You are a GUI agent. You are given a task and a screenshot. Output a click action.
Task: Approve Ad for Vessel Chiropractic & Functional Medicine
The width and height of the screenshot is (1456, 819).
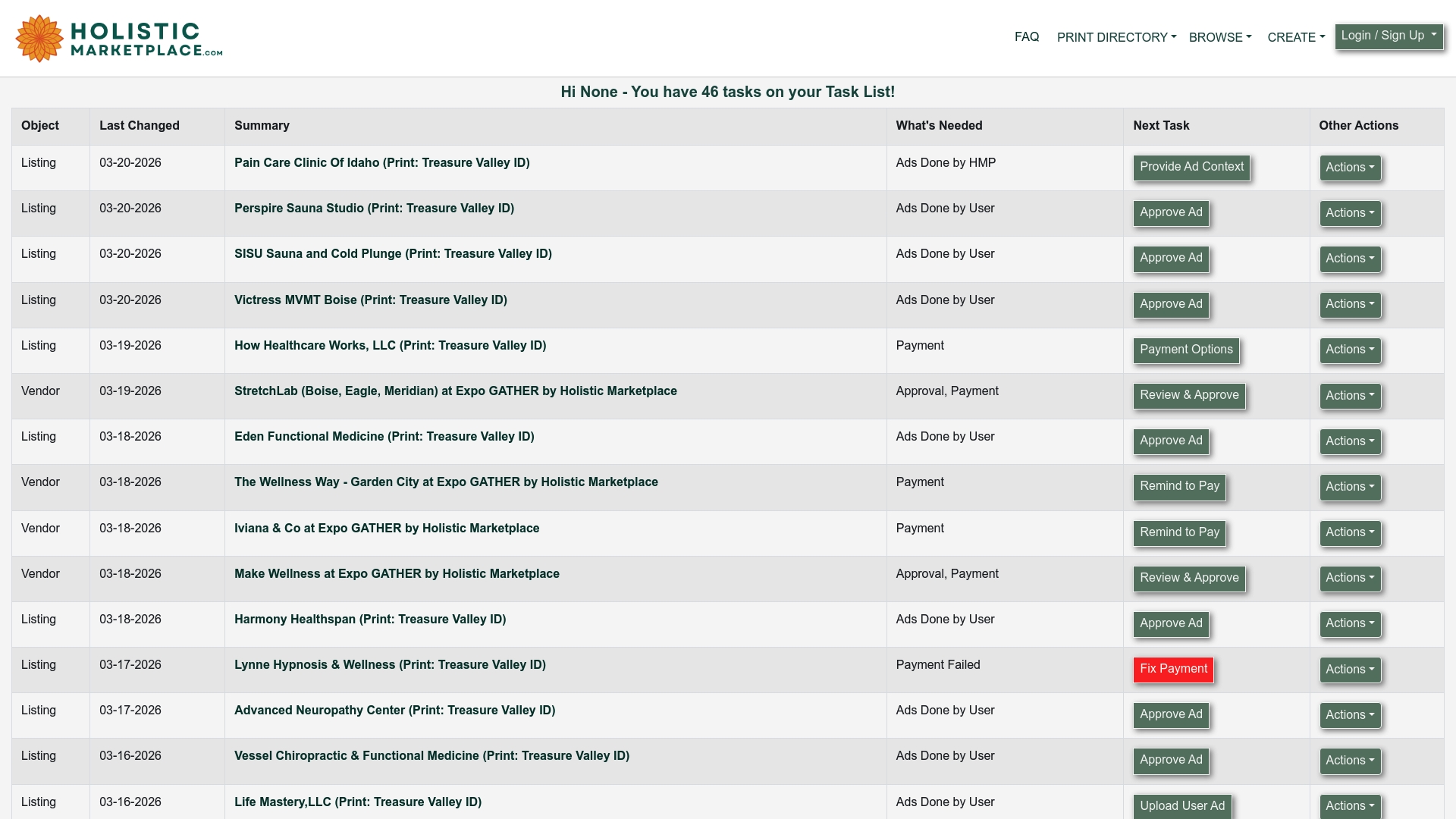[x=1170, y=761]
